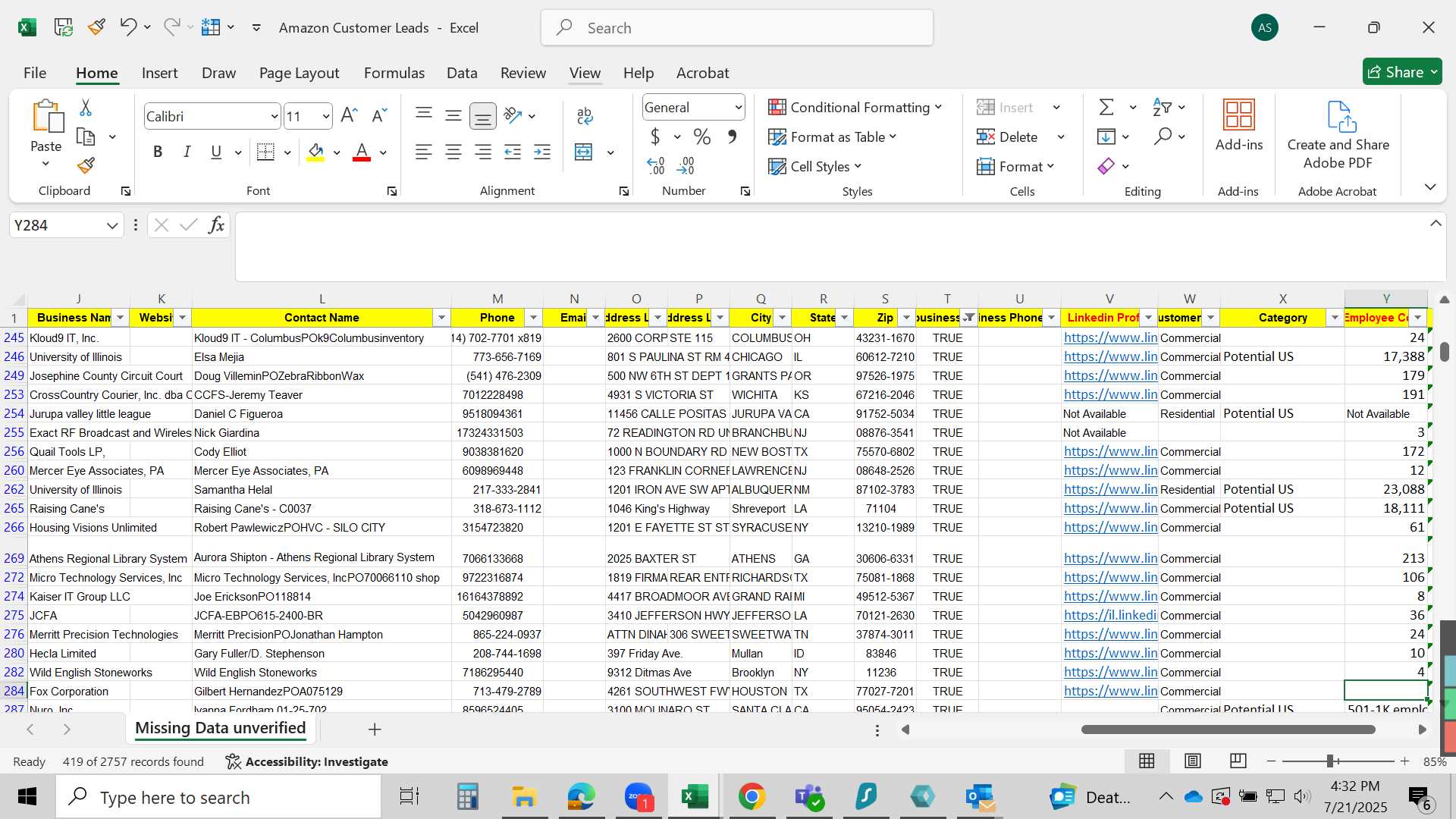This screenshot has height=819, width=1456.
Task: Click the Comma Style icon
Action: pyautogui.click(x=732, y=136)
